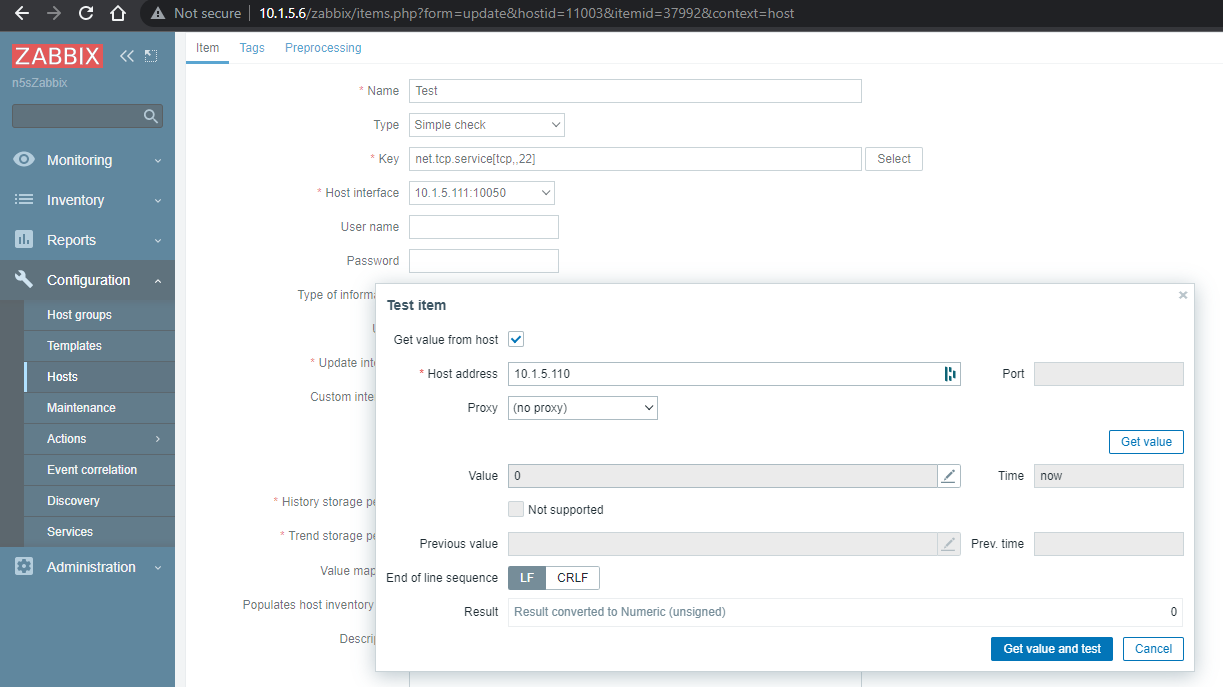
Task: Go to the browser home page
Action: (x=118, y=14)
